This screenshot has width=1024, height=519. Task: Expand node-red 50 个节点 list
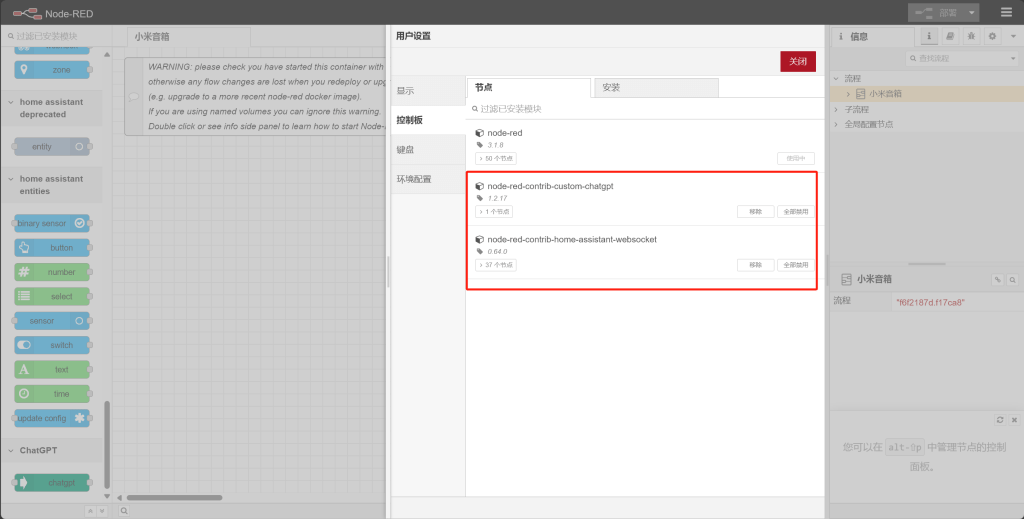[496, 159]
